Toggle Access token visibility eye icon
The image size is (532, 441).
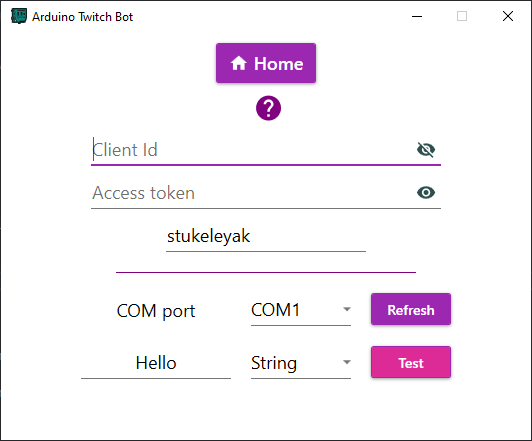click(x=426, y=193)
